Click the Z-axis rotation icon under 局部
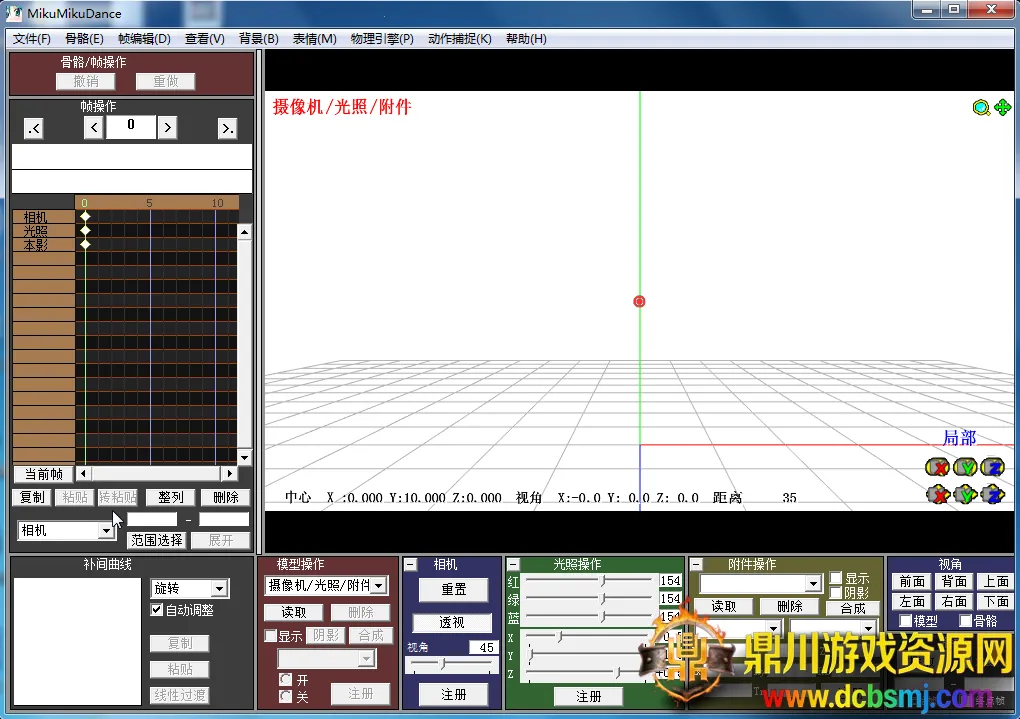Image resolution: width=1020 pixels, height=719 pixels. pyautogui.click(x=992, y=467)
